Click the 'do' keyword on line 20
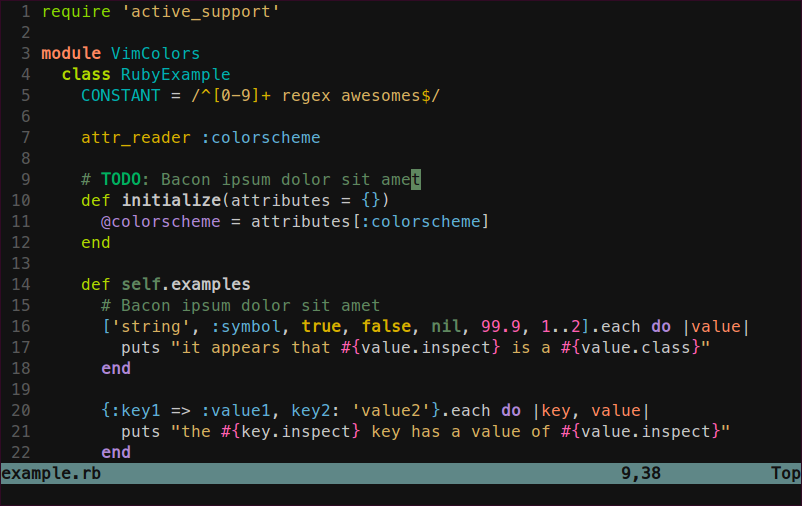 click(x=510, y=410)
